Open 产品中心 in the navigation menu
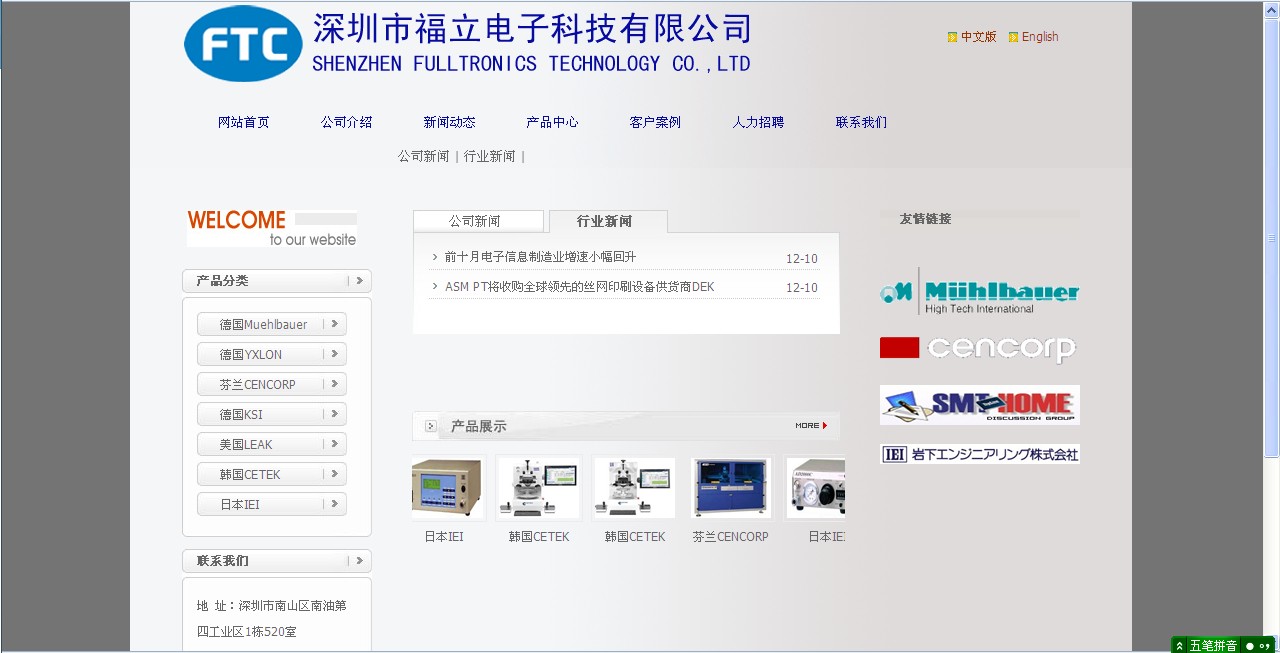The width and height of the screenshot is (1280, 653). [x=552, y=122]
